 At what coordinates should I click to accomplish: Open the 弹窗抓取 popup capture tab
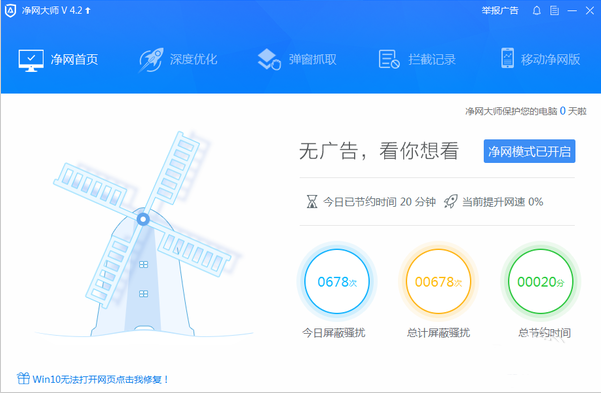pos(297,59)
